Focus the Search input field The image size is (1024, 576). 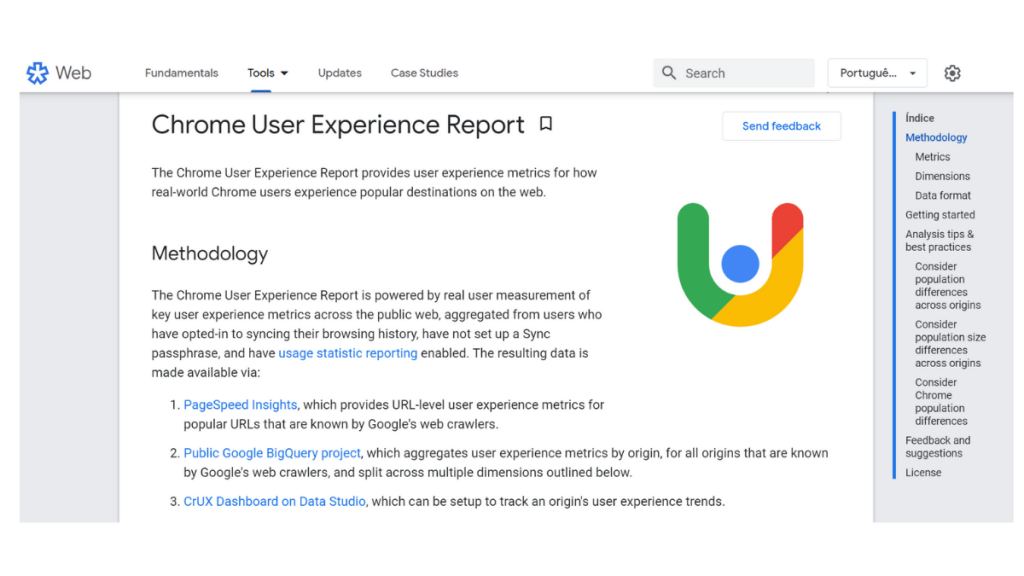point(734,73)
